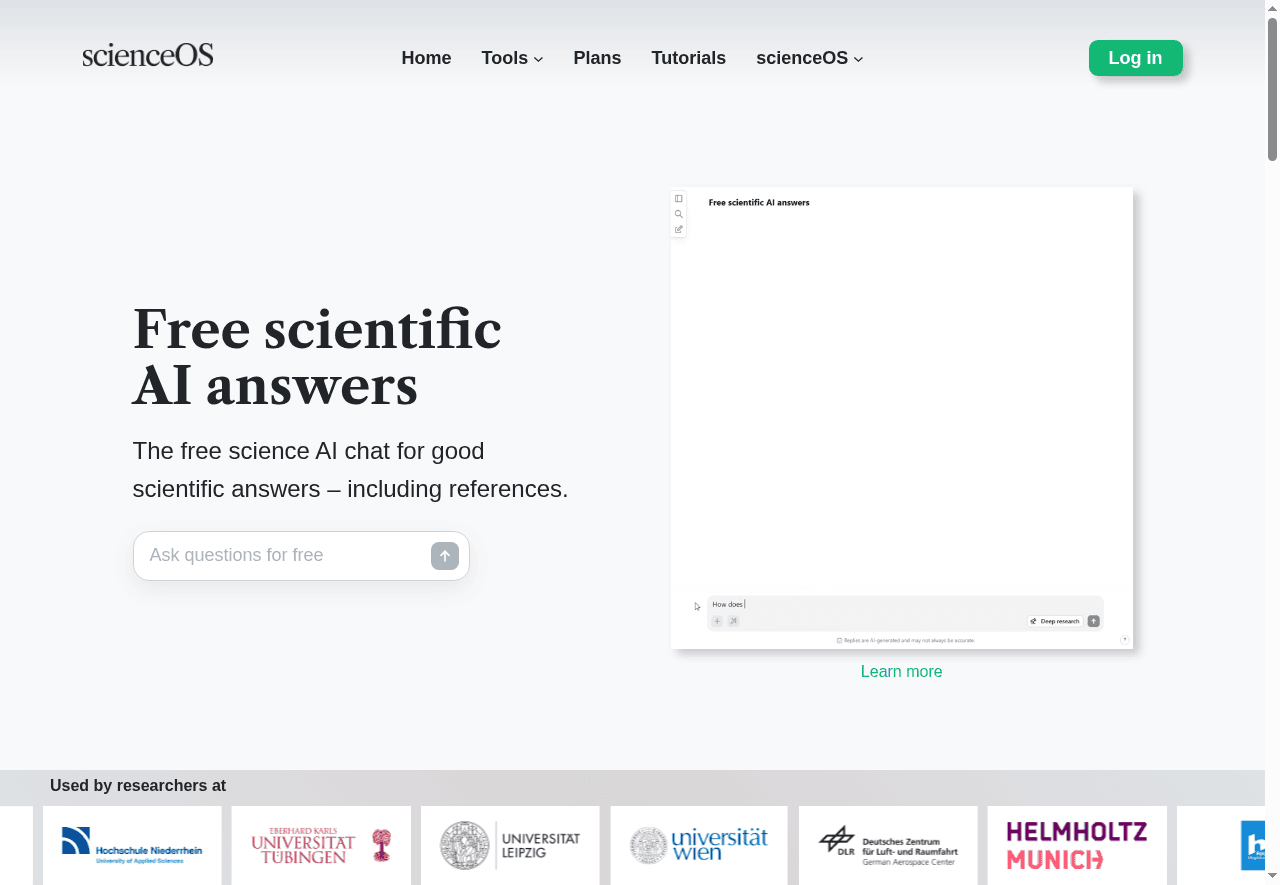Click the Universität Leipzig logo

510,845
